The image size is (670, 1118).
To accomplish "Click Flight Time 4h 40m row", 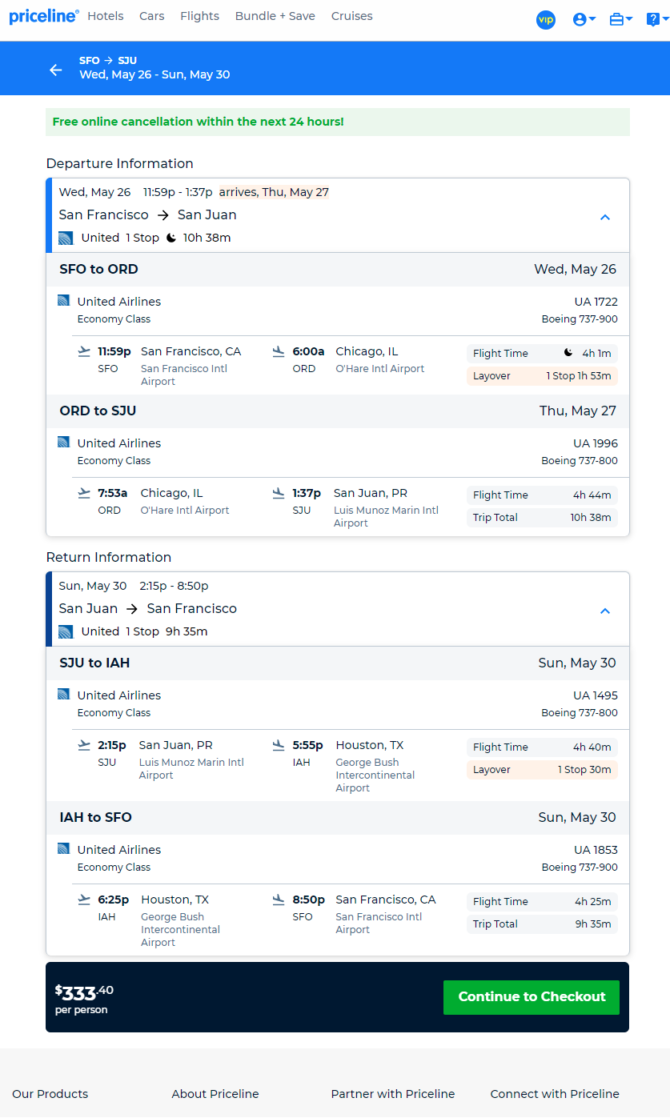I will (x=542, y=747).
